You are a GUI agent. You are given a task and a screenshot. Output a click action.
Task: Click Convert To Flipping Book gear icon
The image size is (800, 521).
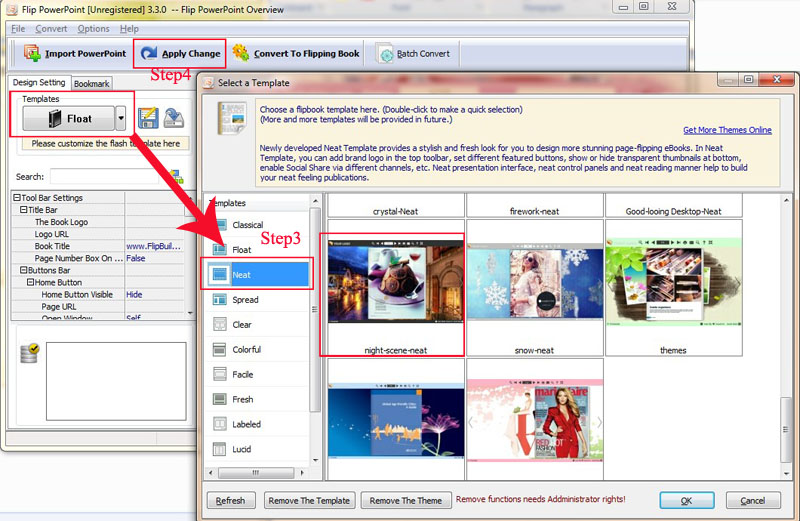[x=241, y=53]
